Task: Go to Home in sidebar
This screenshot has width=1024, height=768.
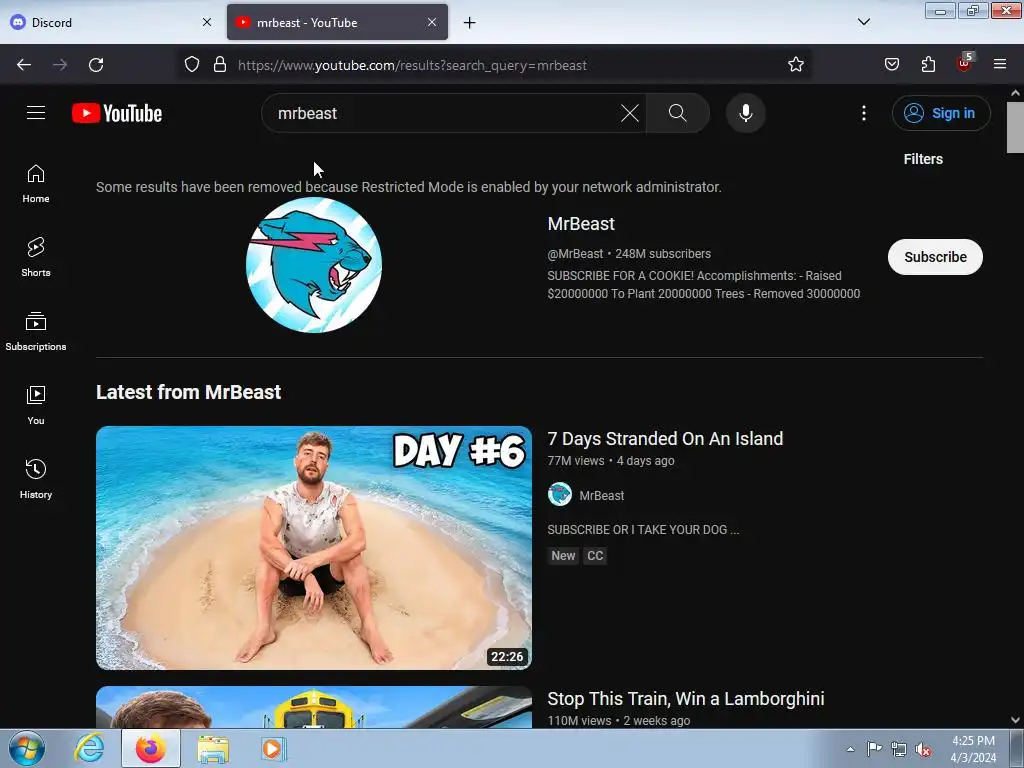Action: coord(36,184)
